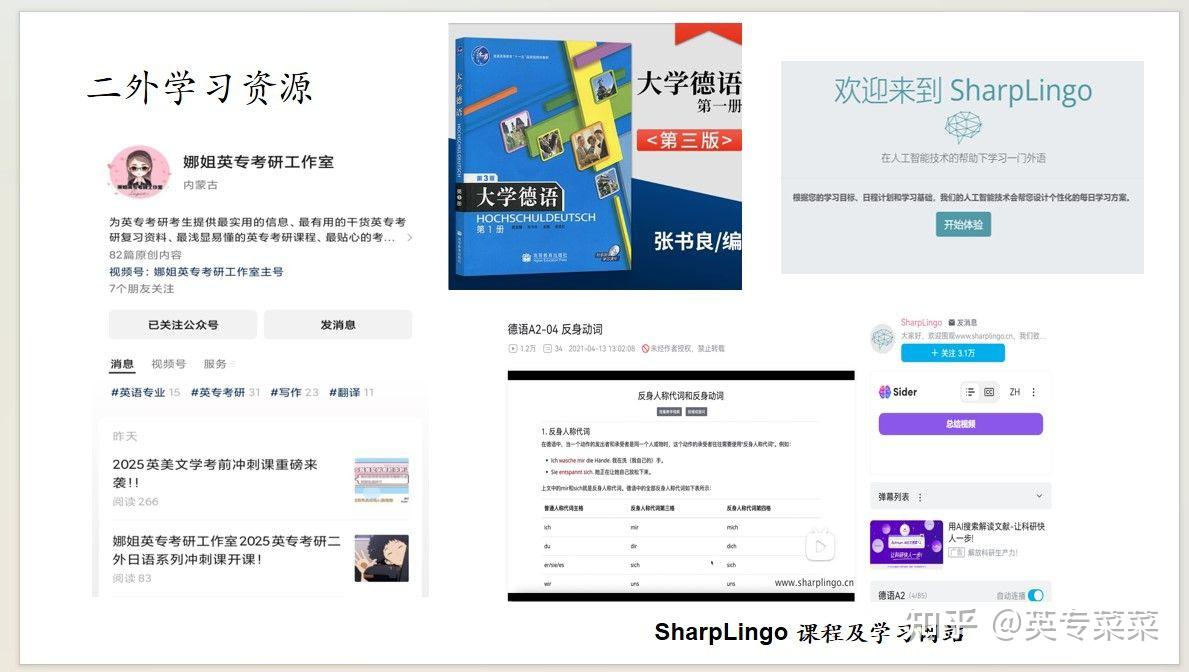Click the 昨天 date label
Screen dimensions: 1189x672
pyautogui.click(x=124, y=436)
